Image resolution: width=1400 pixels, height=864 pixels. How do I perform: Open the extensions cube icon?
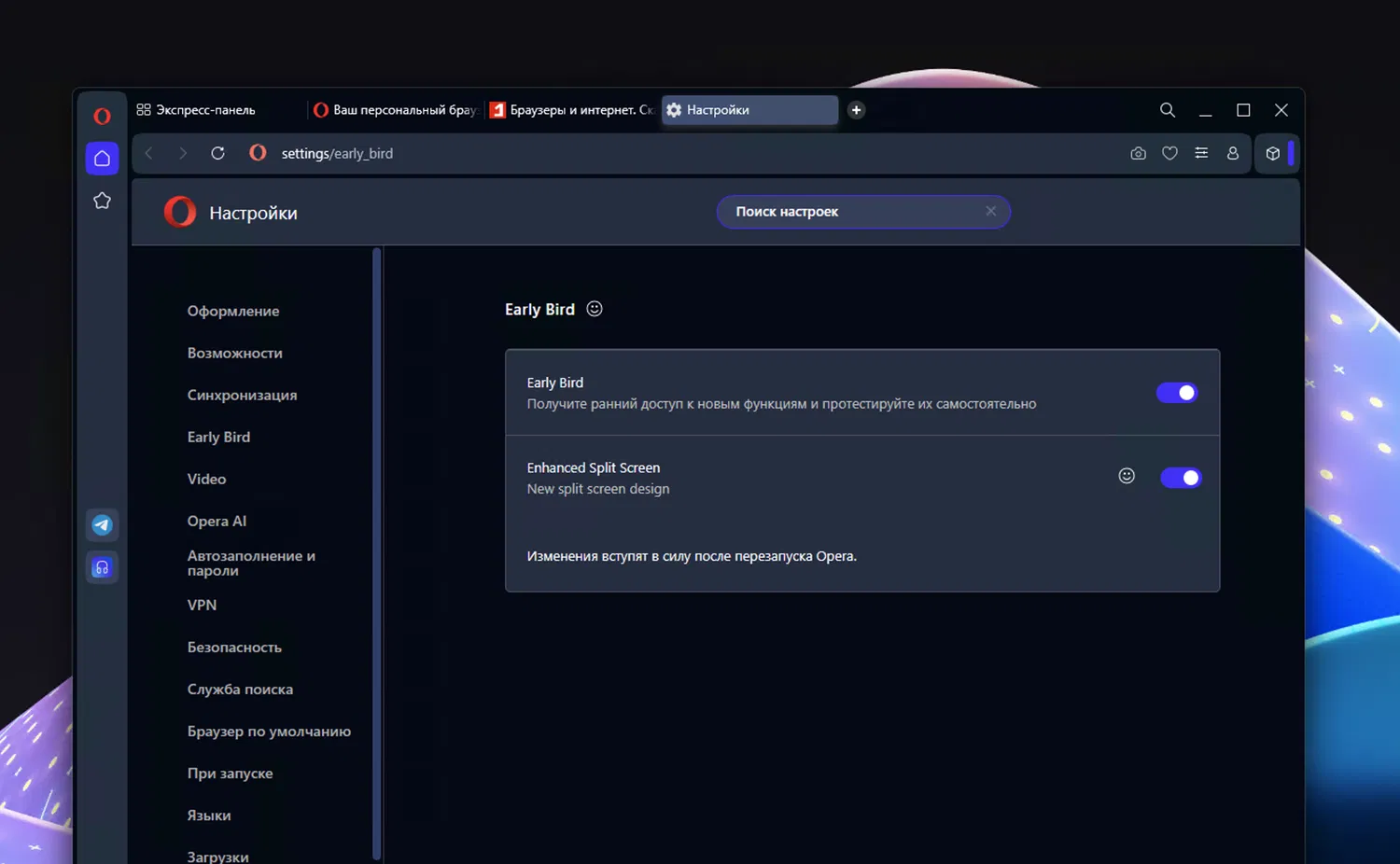click(1273, 154)
